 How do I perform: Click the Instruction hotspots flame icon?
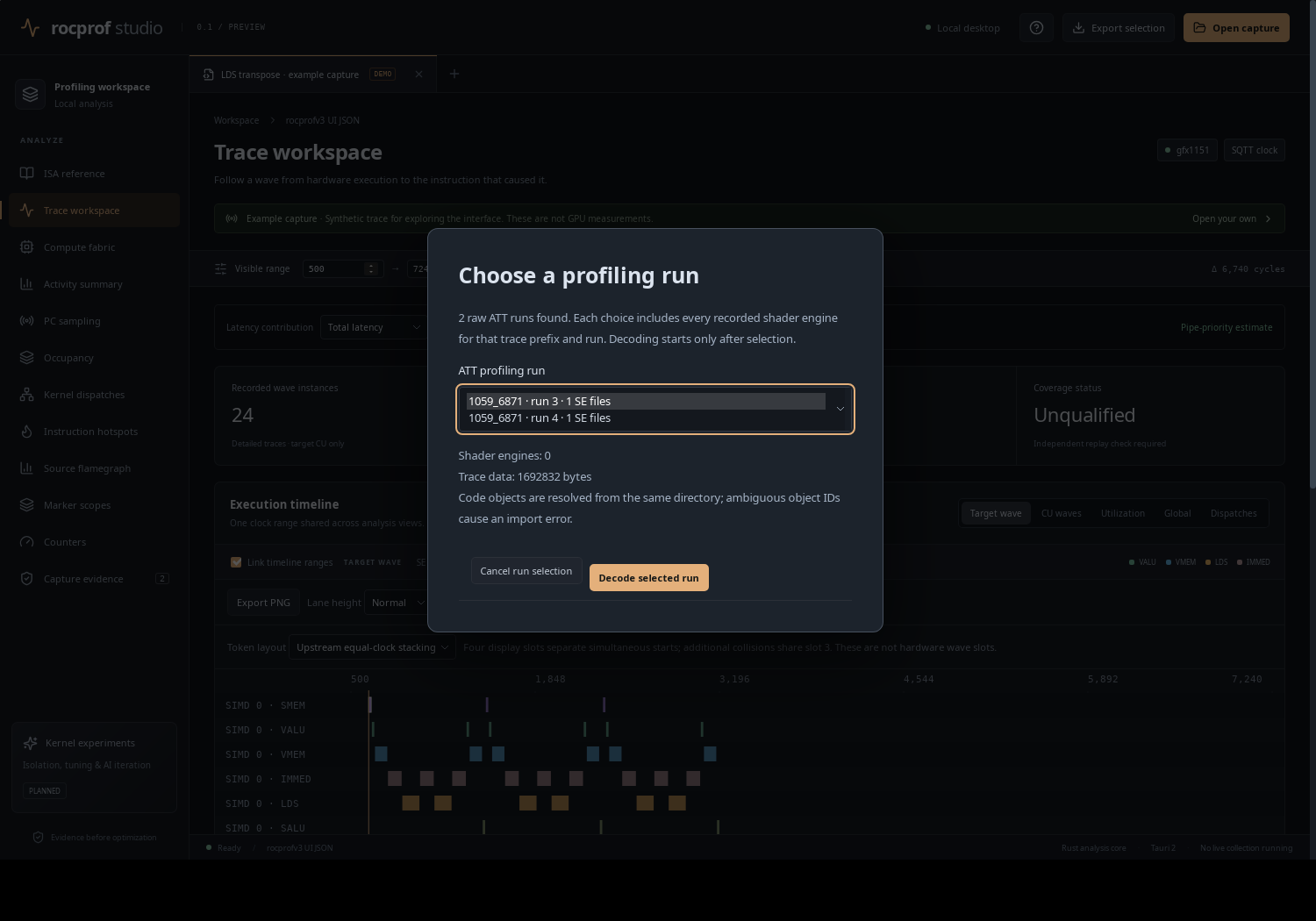(x=27, y=432)
